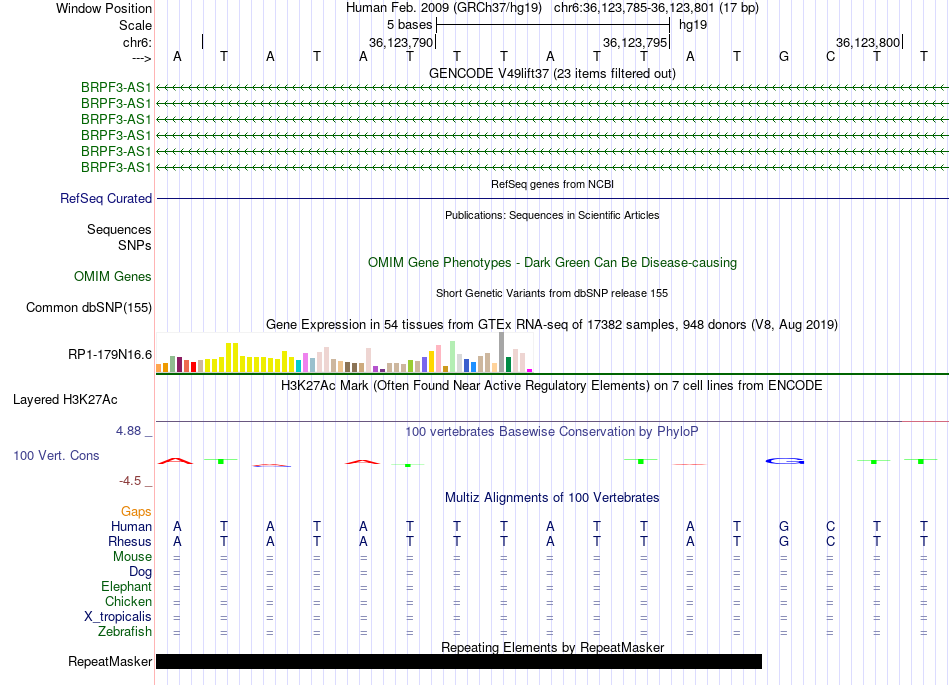This screenshot has width=950, height=685.
Task: Open the RefSeq genes from NCBI title
Action: pyautogui.click(x=552, y=184)
